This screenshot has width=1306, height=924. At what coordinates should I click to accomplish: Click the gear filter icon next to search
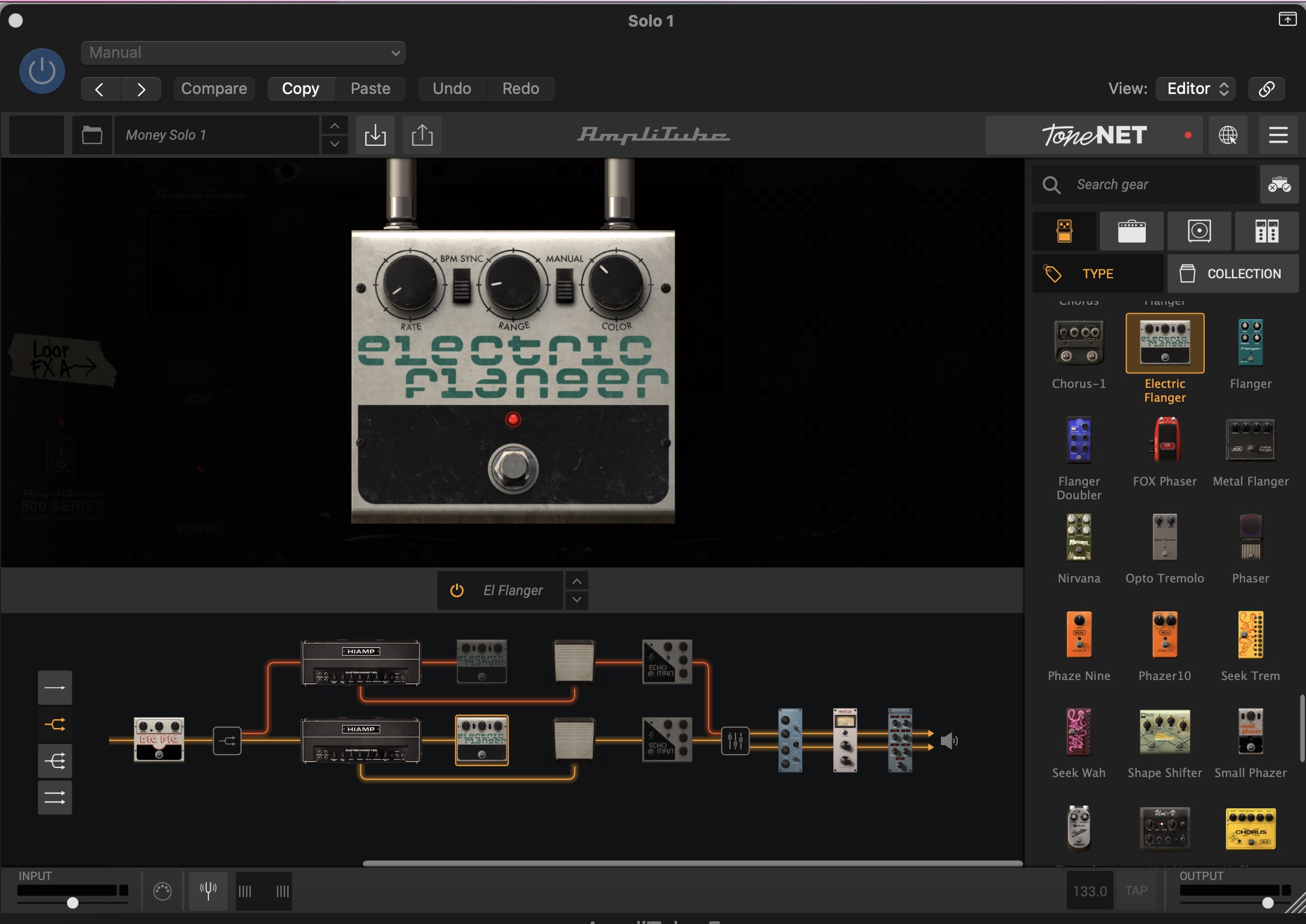coord(1279,184)
